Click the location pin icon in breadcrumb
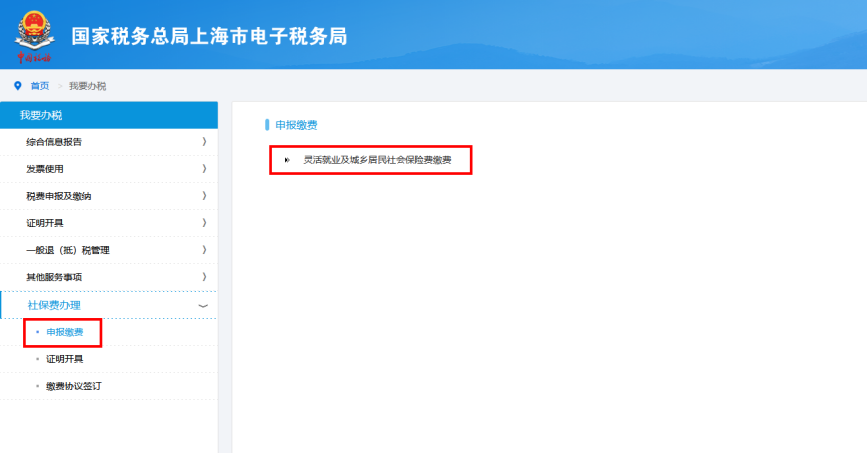Viewport: 868px width, 453px height. (17, 86)
